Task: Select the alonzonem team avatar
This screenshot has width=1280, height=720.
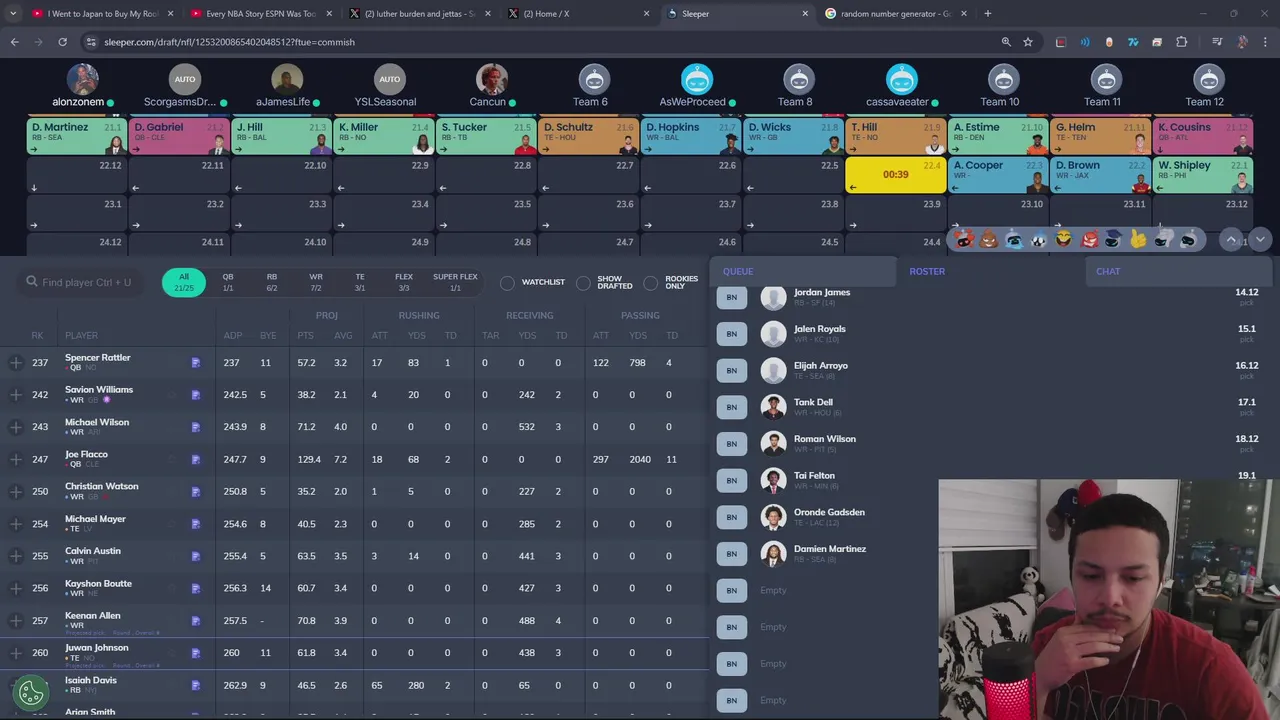Action: coord(83,79)
